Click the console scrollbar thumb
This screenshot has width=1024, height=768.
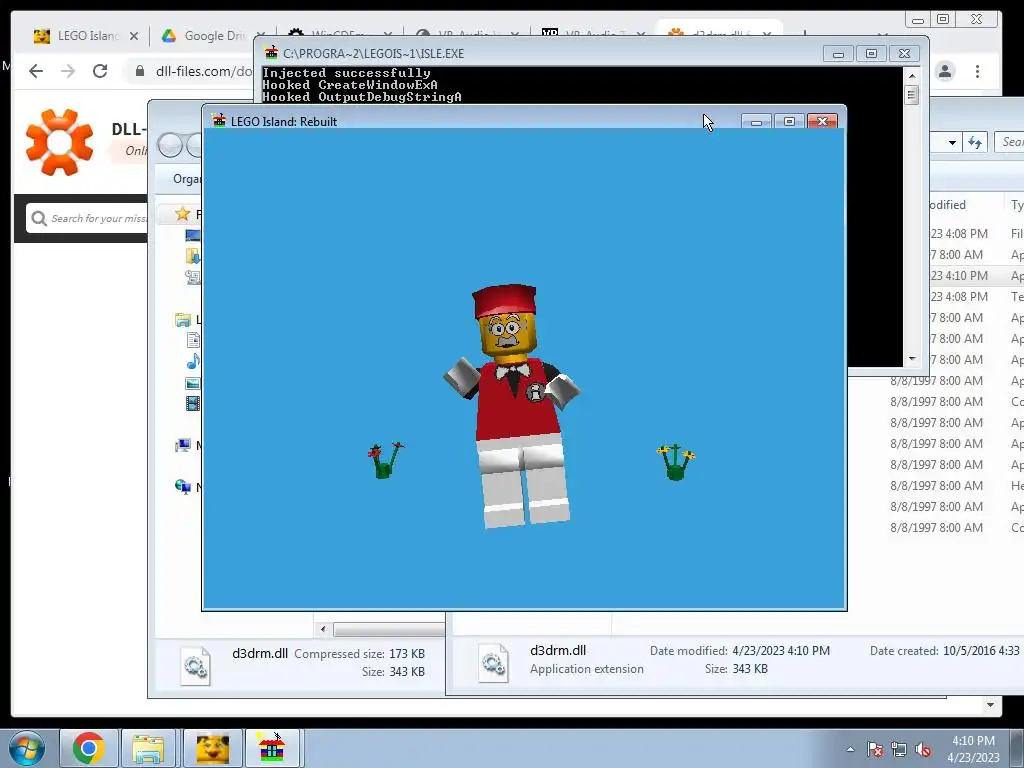(x=912, y=95)
